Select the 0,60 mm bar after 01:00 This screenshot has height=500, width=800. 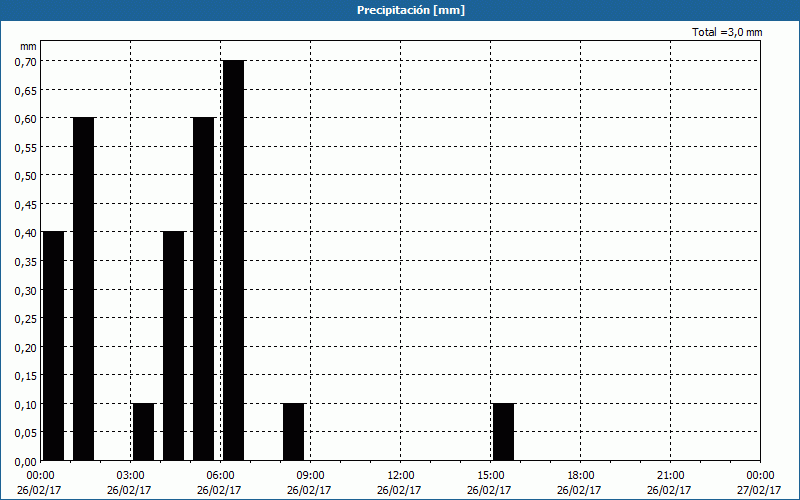(84, 289)
